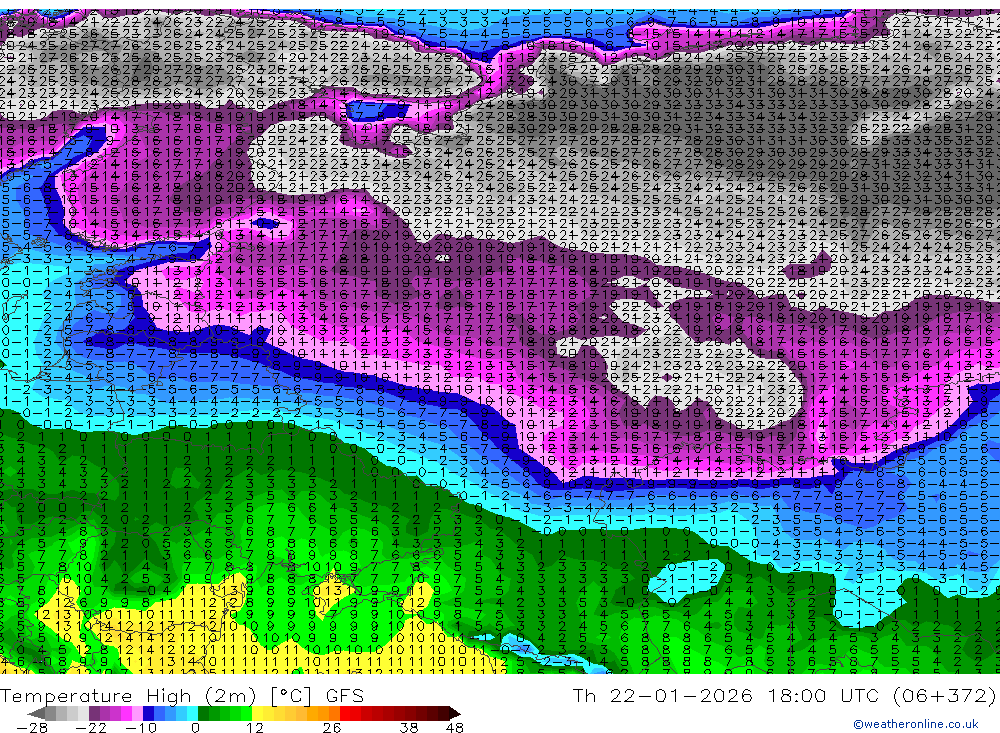Click the '[°C]' unit label
The width and height of the screenshot is (1000, 733).
291,696
